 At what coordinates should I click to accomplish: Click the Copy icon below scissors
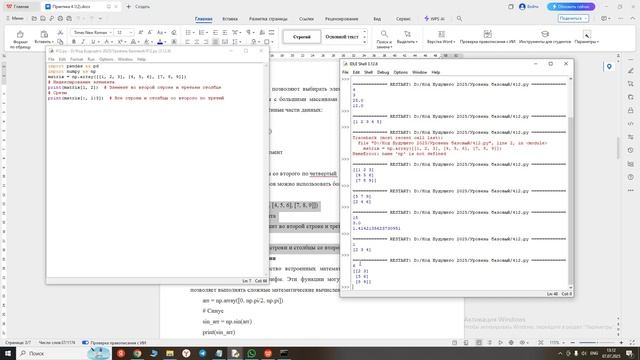60,42
